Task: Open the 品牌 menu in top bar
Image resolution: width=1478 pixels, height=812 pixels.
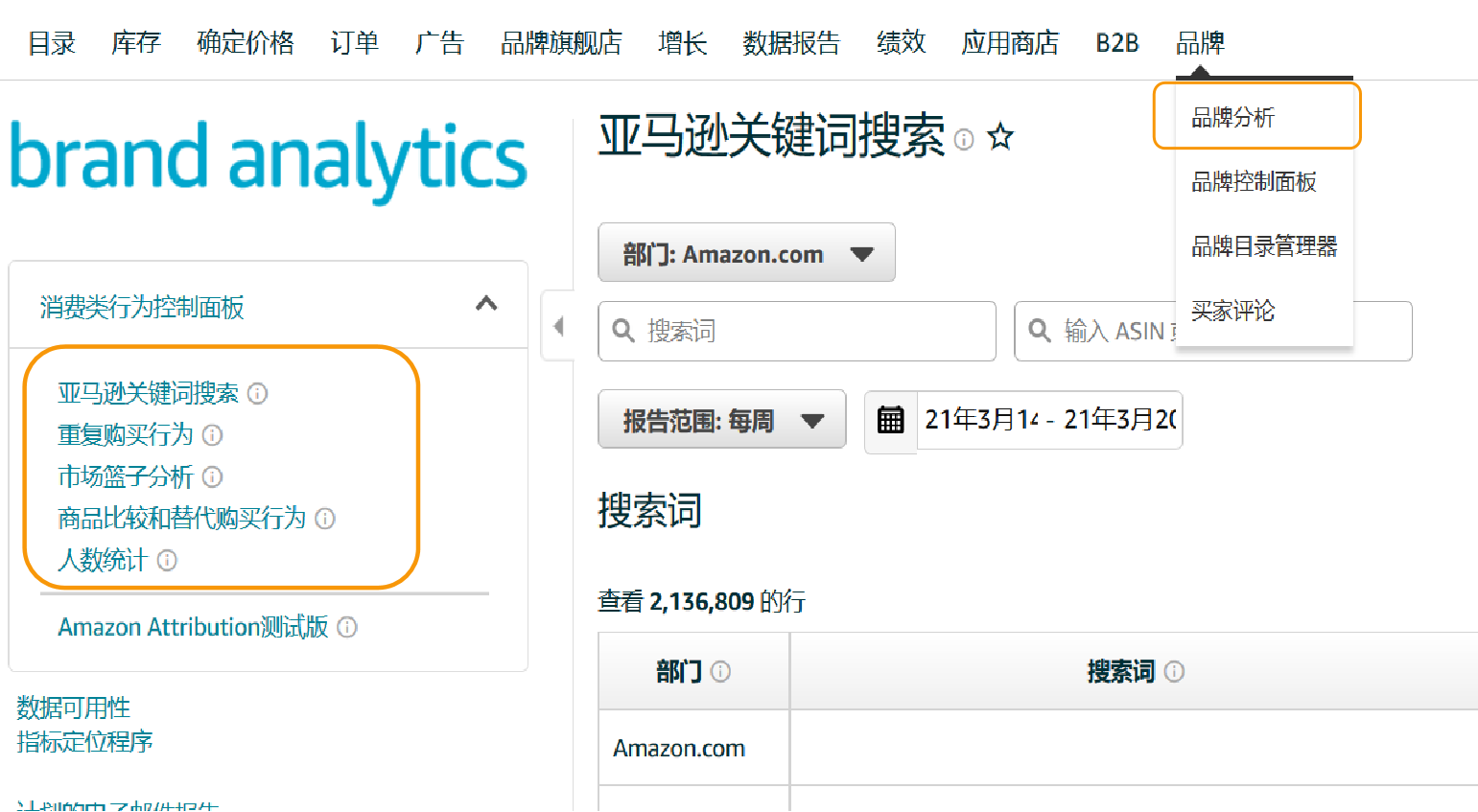Action: 1200,43
